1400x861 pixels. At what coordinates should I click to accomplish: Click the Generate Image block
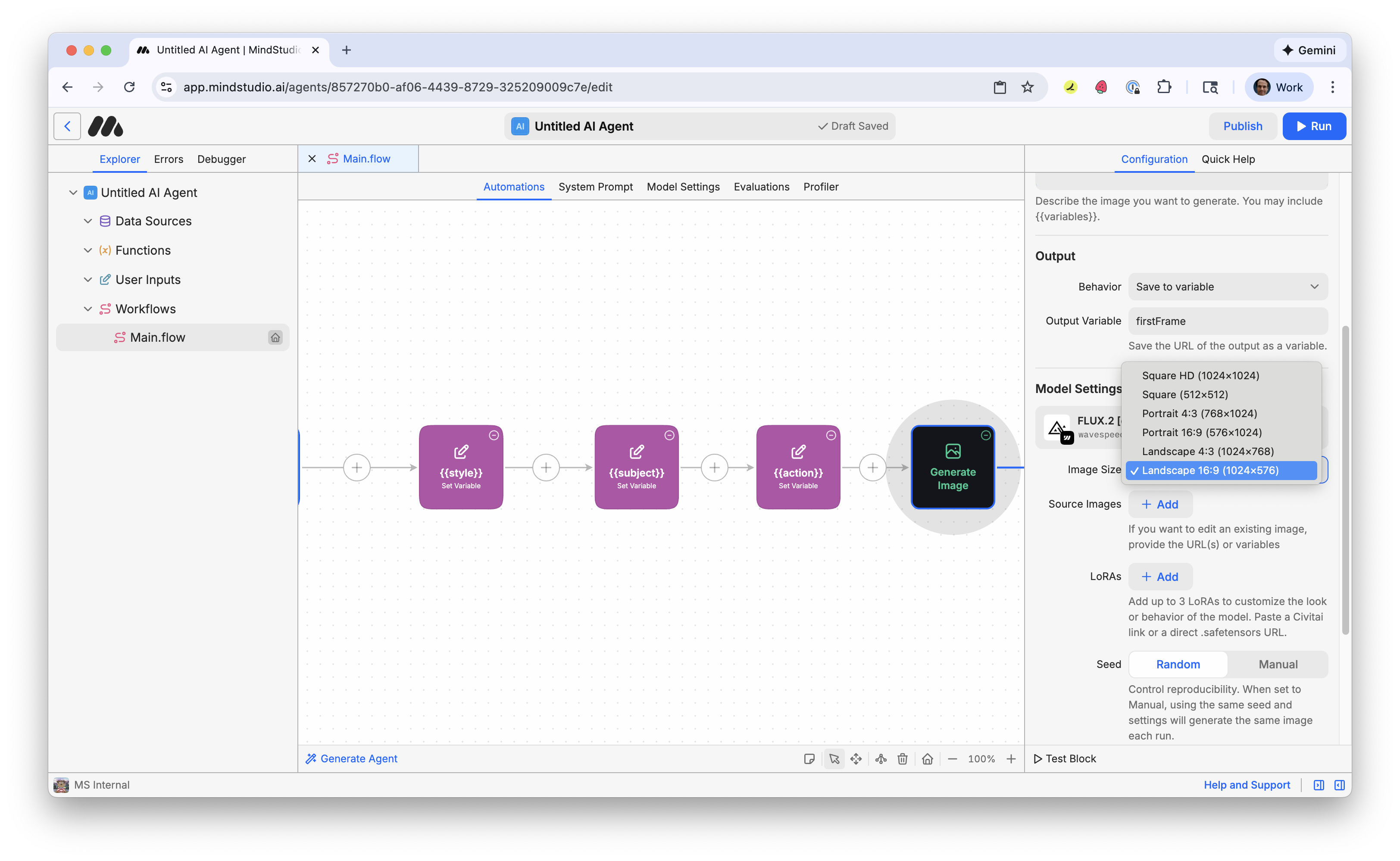coord(952,467)
